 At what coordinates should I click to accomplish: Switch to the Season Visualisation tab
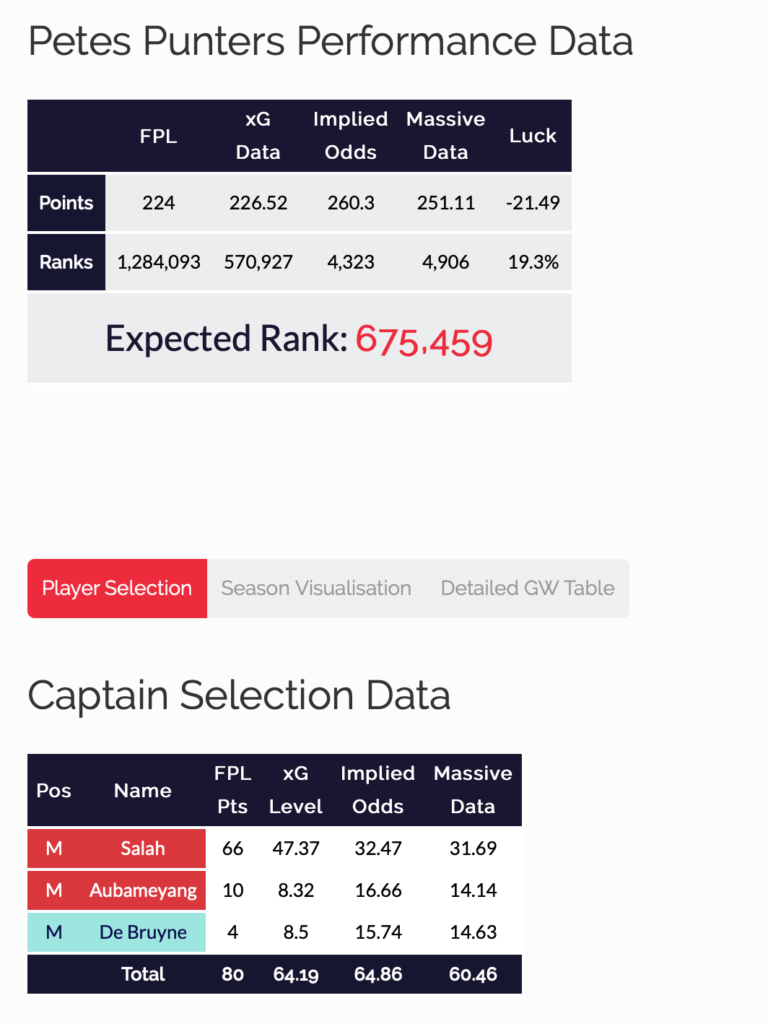pos(315,588)
